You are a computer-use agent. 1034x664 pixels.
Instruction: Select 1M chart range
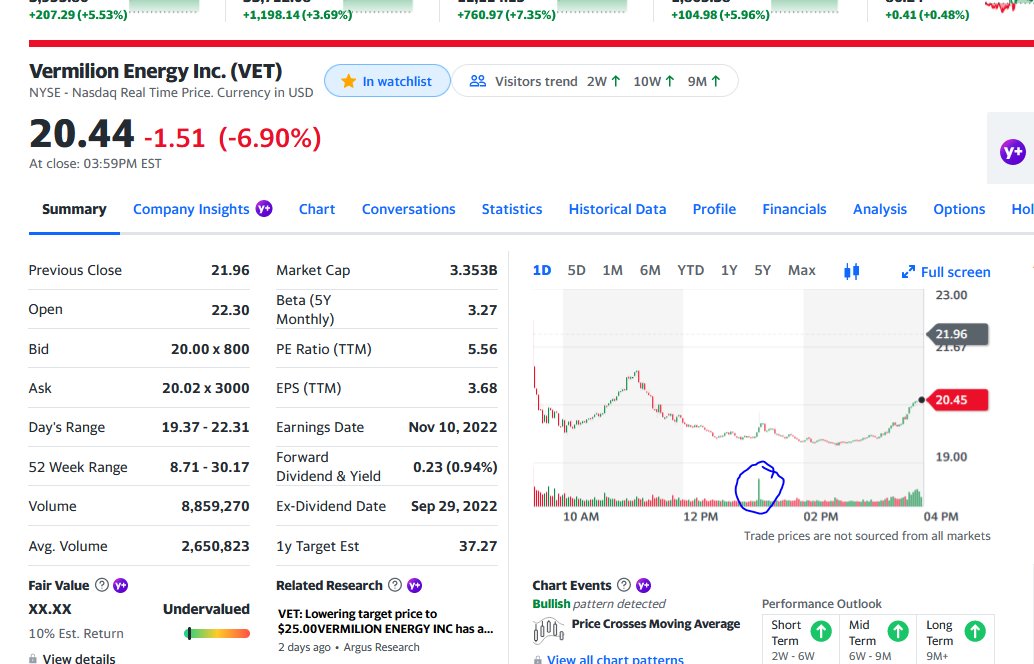(x=612, y=270)
